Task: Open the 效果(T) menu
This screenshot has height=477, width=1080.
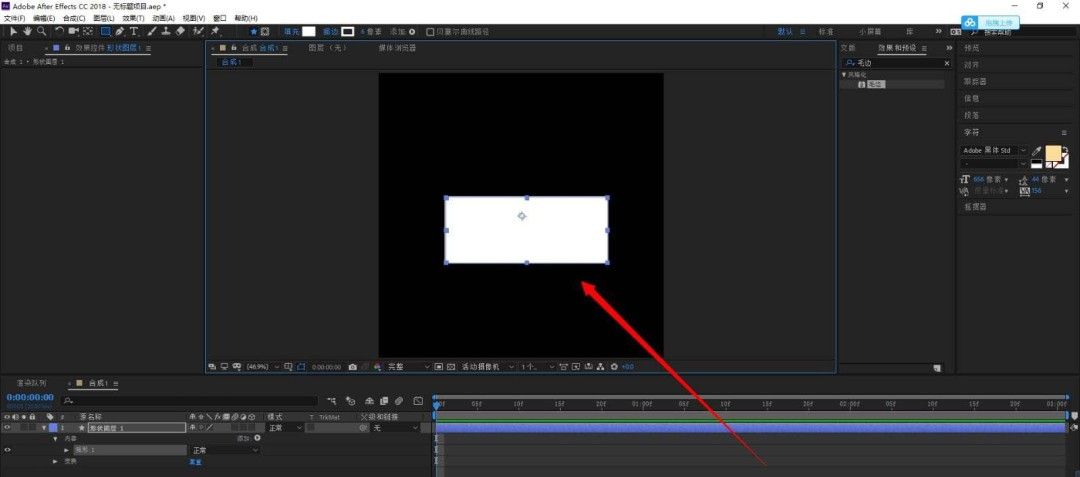Action: 134,18
